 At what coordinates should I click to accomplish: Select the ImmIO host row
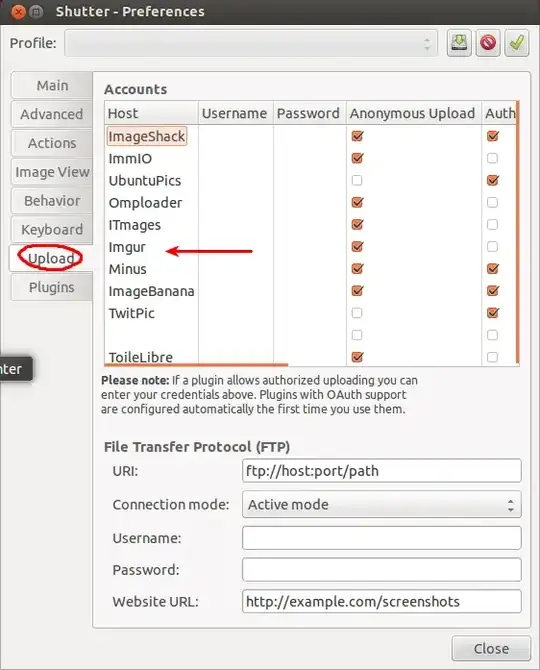[x=130, y=159]
